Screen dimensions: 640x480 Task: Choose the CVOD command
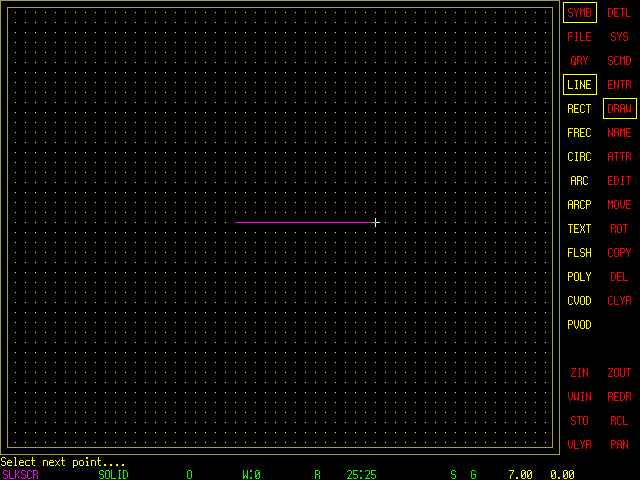tap(579, 301)
